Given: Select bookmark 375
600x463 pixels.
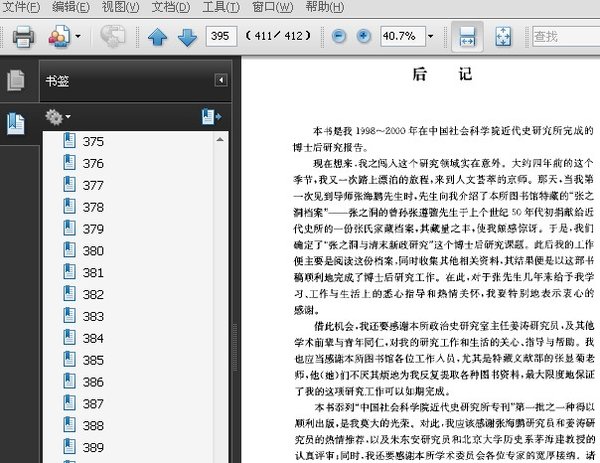Looking at the screenshot, I should pos(93,142).
